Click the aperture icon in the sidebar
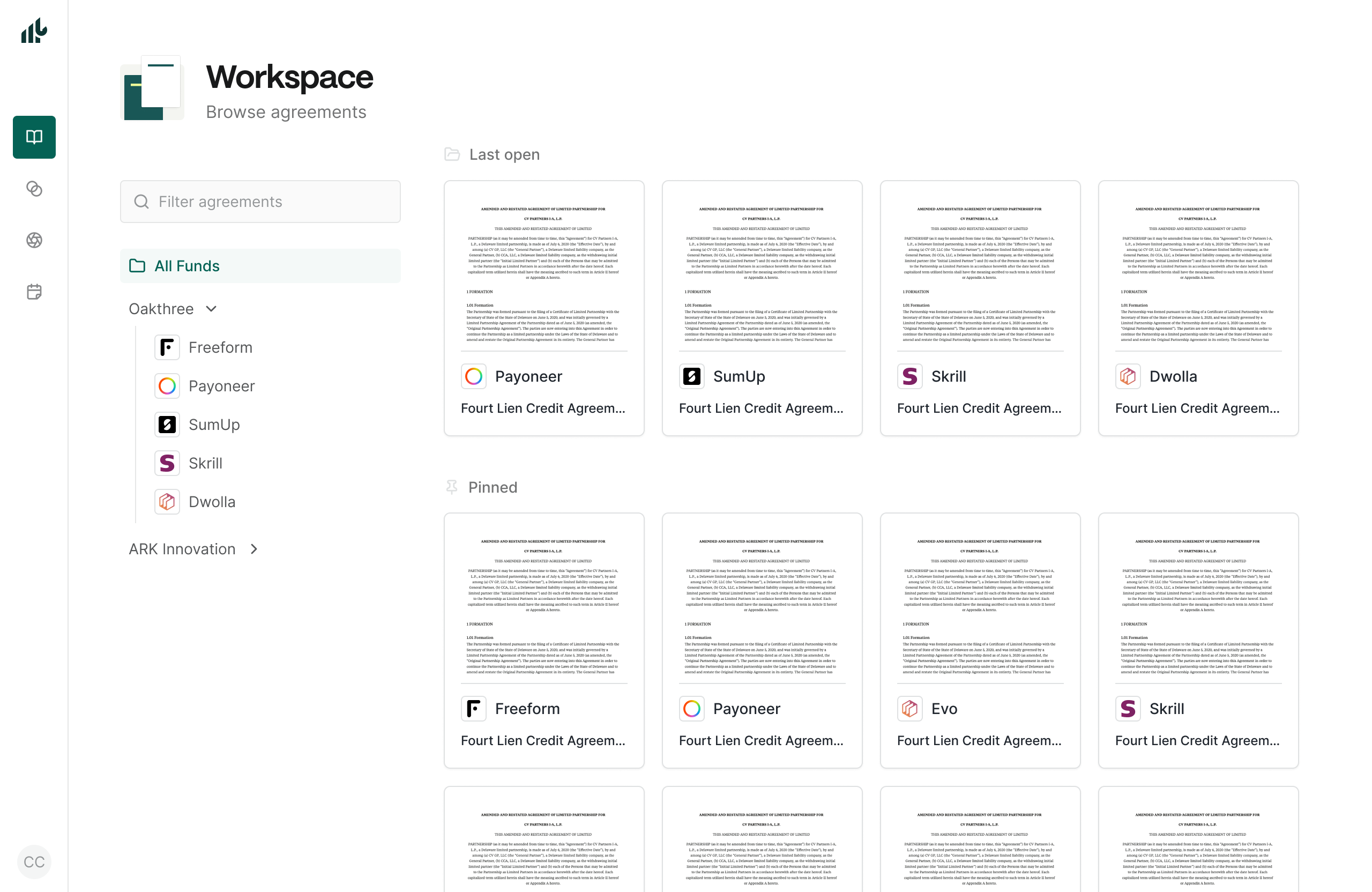Image resolution: width=1372 pixels, height=892 pixels. pos(34,241)
